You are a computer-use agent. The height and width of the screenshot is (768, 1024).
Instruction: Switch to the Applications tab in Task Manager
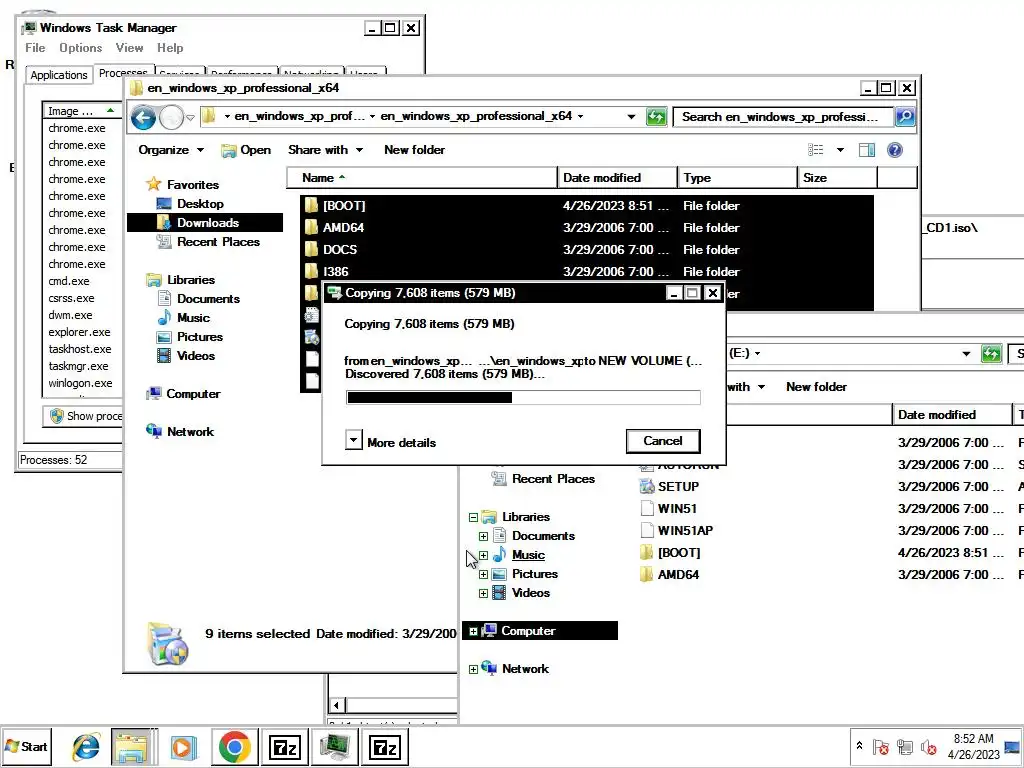click(x=59, y=75)
